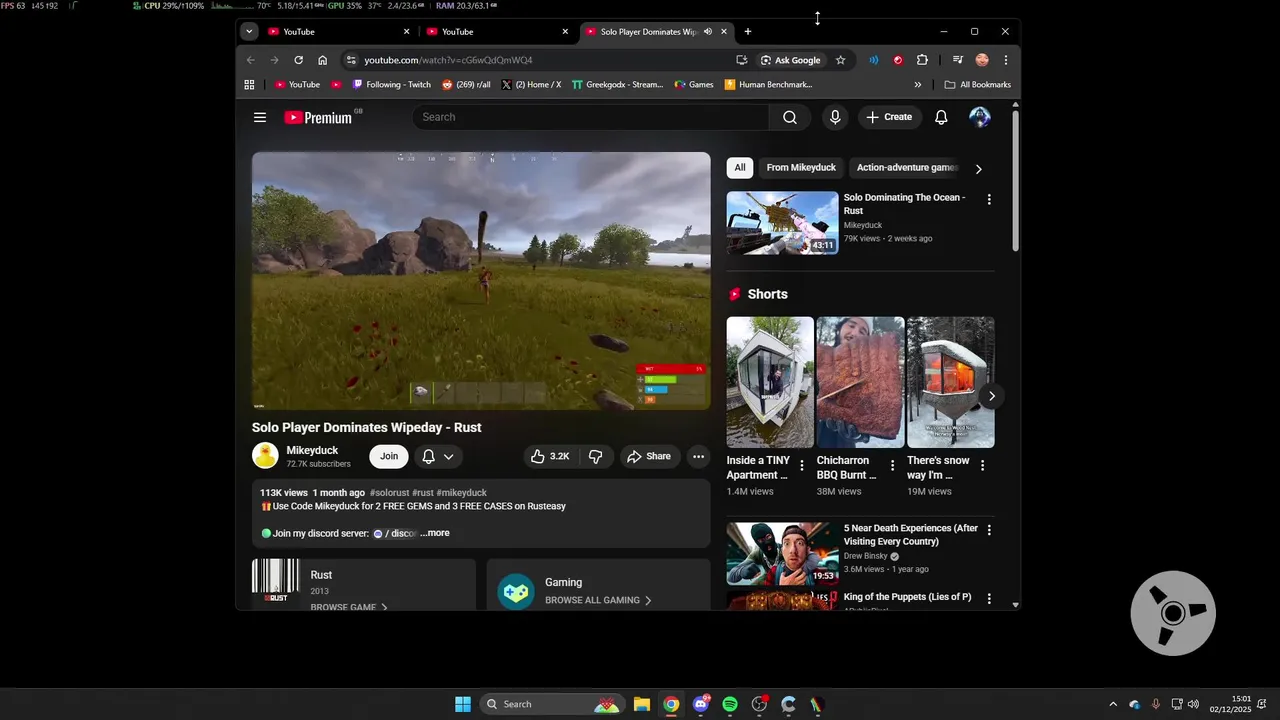Open Chrome extensions puzzle icon
Screen dimensions: 1280x720
pos(922,60)
